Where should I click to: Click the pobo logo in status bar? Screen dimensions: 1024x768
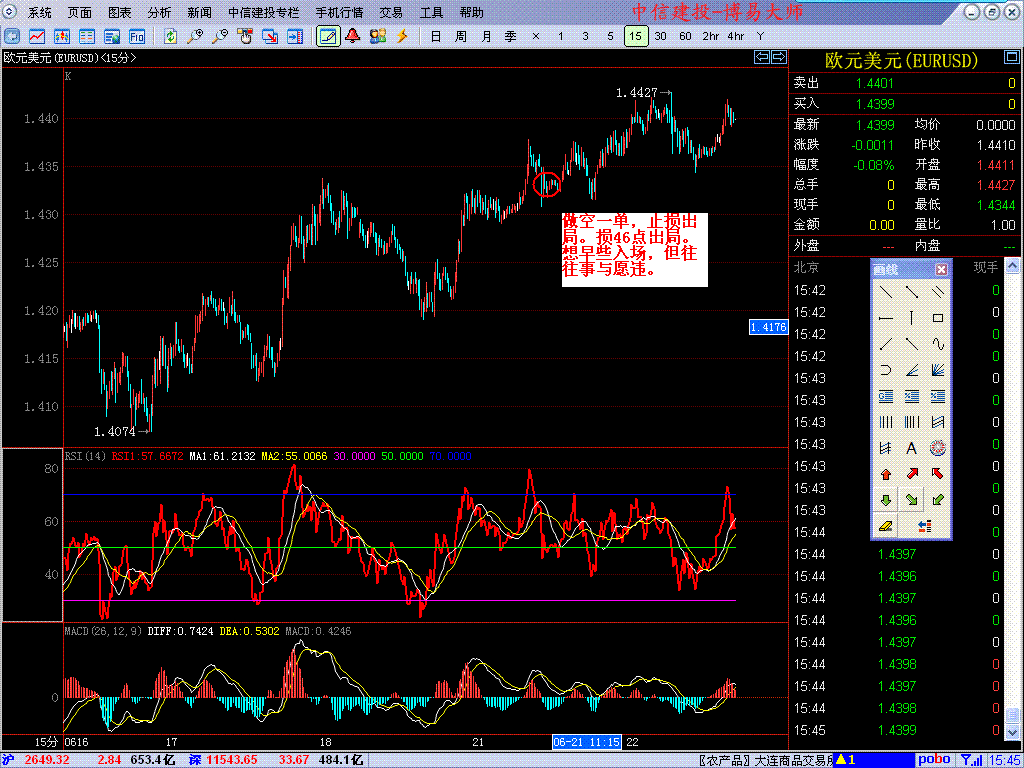pyautogui.click(x=935, y=759)
